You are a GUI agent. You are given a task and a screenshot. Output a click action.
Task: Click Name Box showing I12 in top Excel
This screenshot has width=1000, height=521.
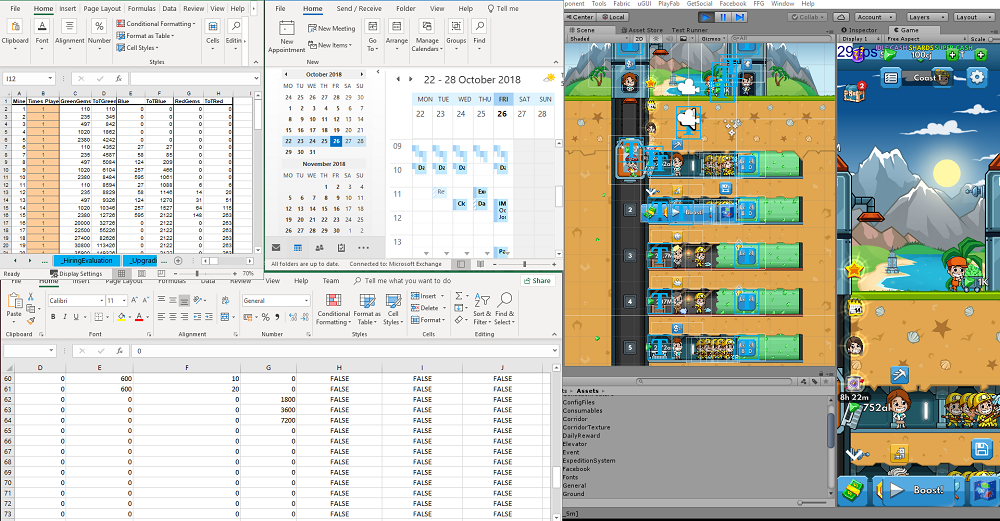[29, 78]
